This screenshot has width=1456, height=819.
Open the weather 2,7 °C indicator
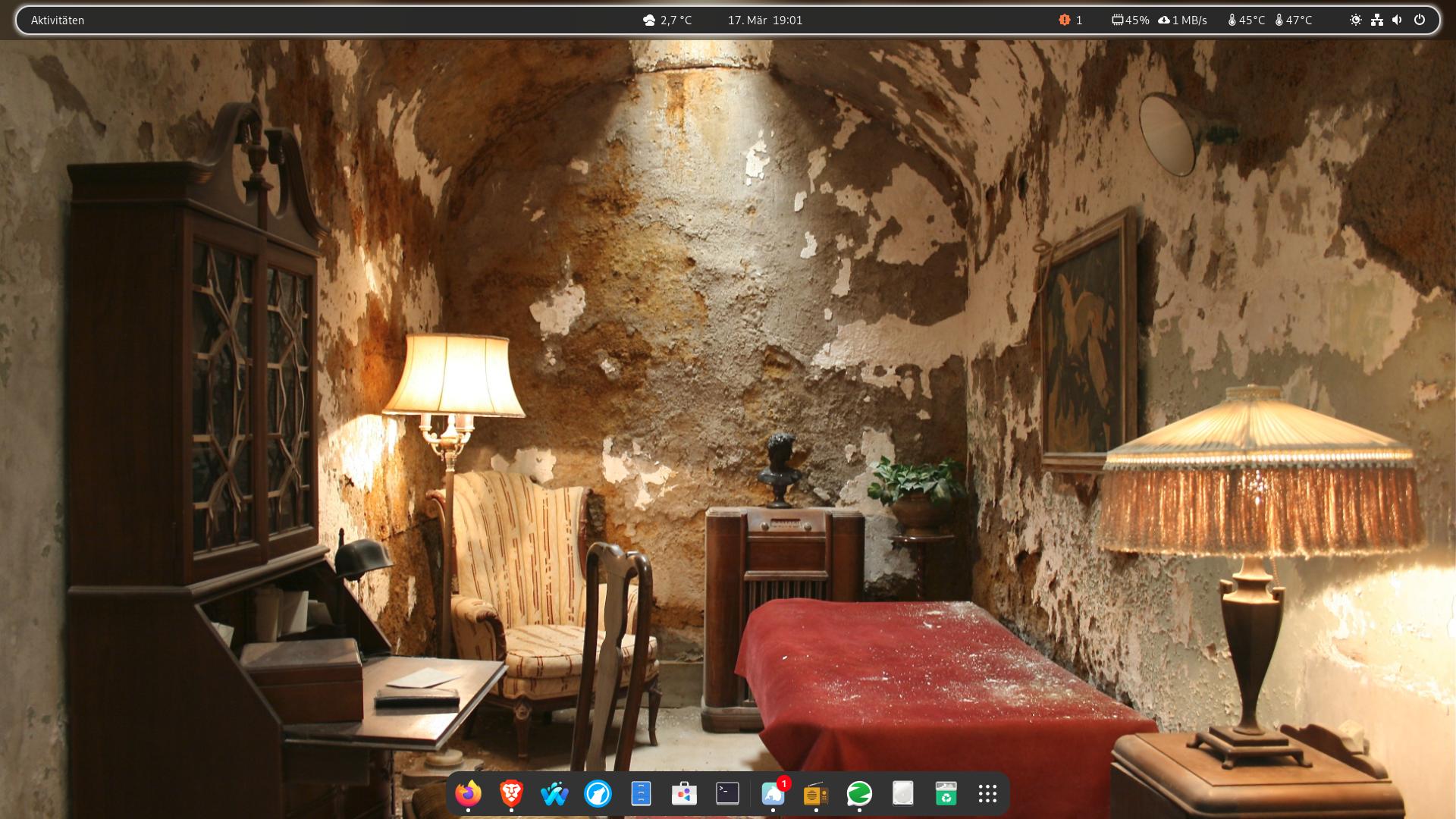click(x=667, y=20)
